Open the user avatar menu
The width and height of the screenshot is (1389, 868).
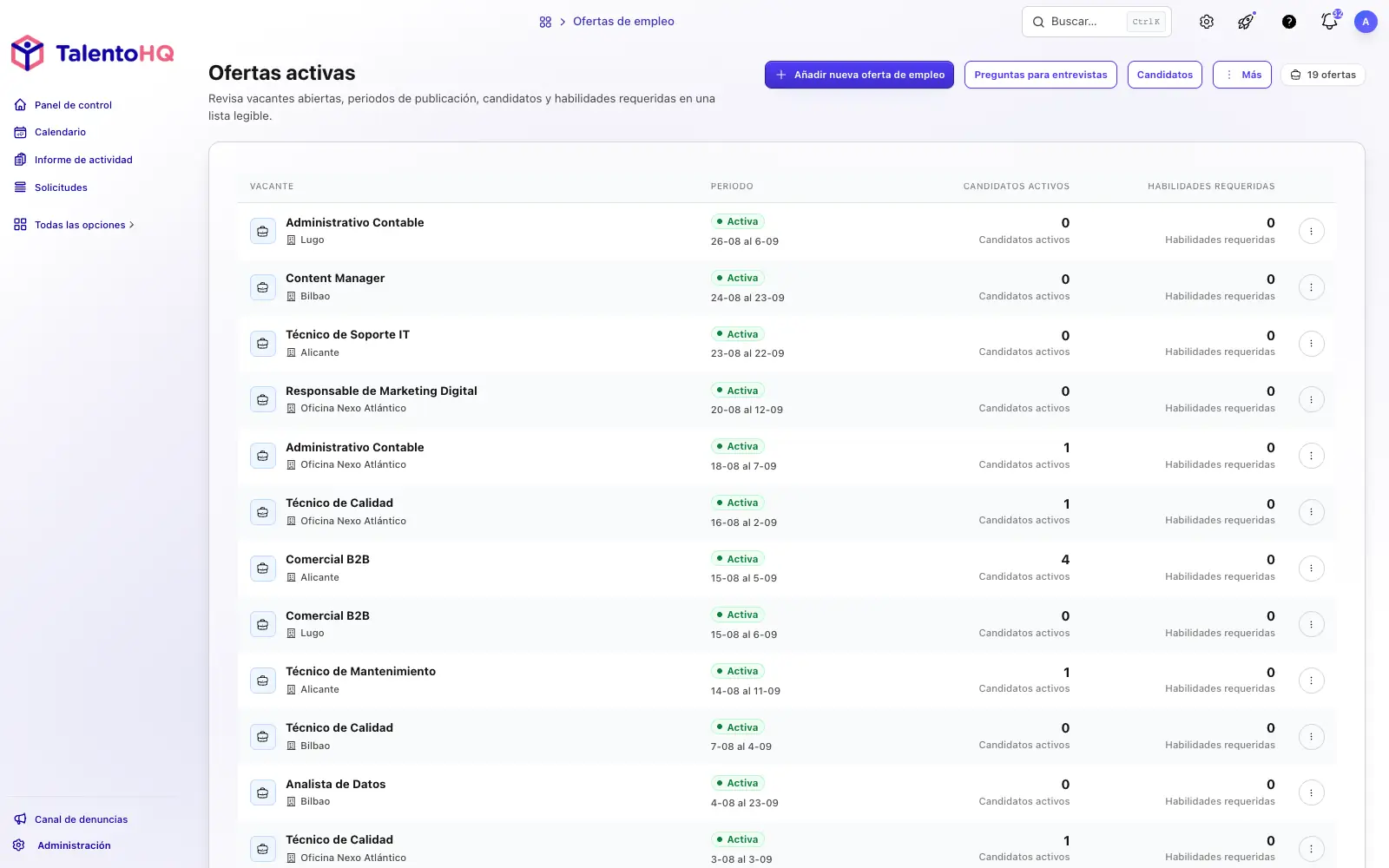1366,22
